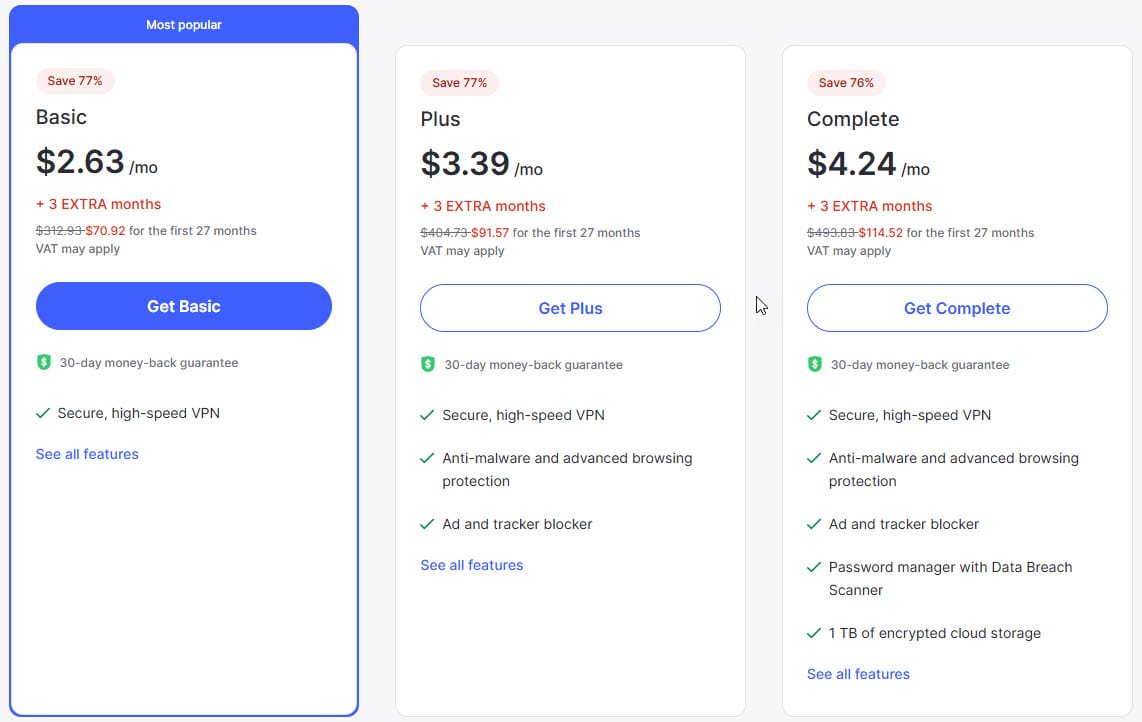This screenshot has width=1142, height=722.
Task: Open See all features under the Complete plan
Action: 858,674
